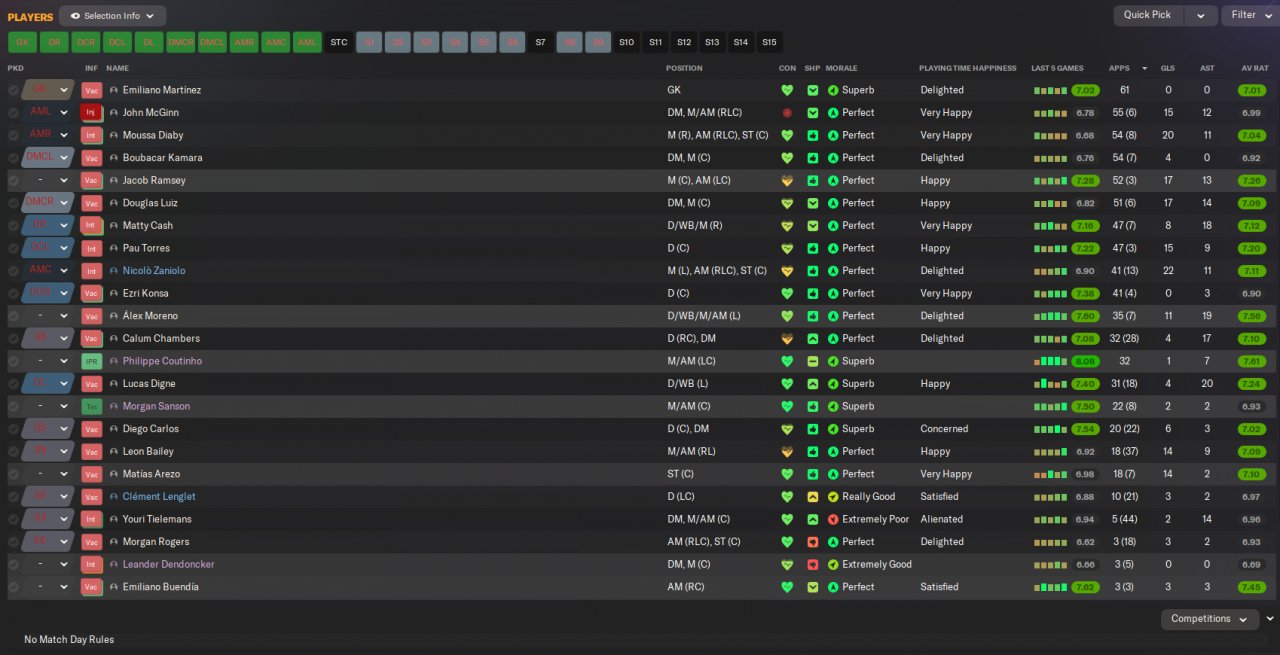This screenshot has width=1280, height=655.
Task: Open AMC position dropdown for Nicolò Zaniolo
Action: click(x=64, y=271)
